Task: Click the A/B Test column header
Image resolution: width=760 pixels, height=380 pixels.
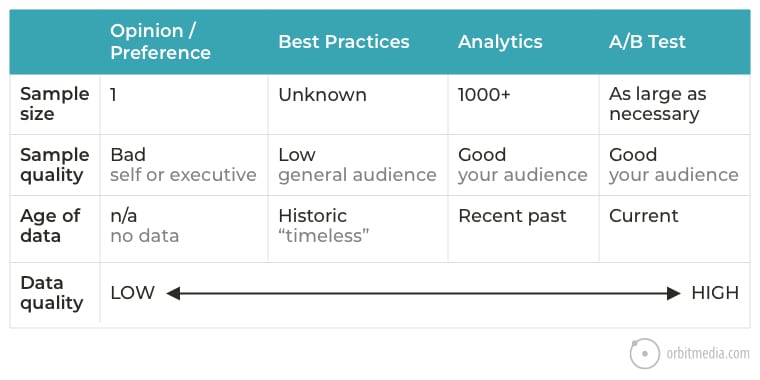Action: 647,42
